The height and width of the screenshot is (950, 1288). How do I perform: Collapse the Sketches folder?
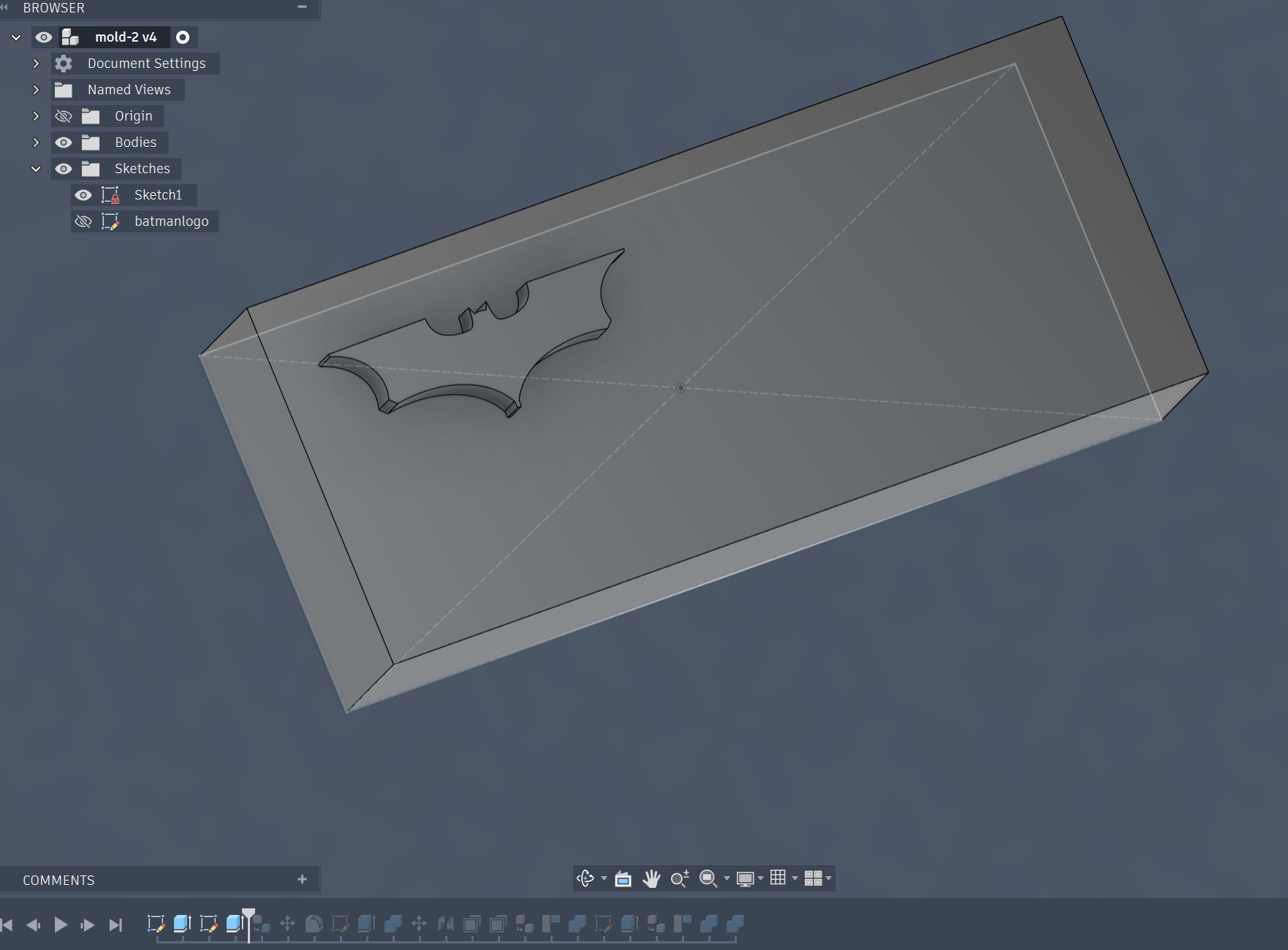tap(36, 169)
